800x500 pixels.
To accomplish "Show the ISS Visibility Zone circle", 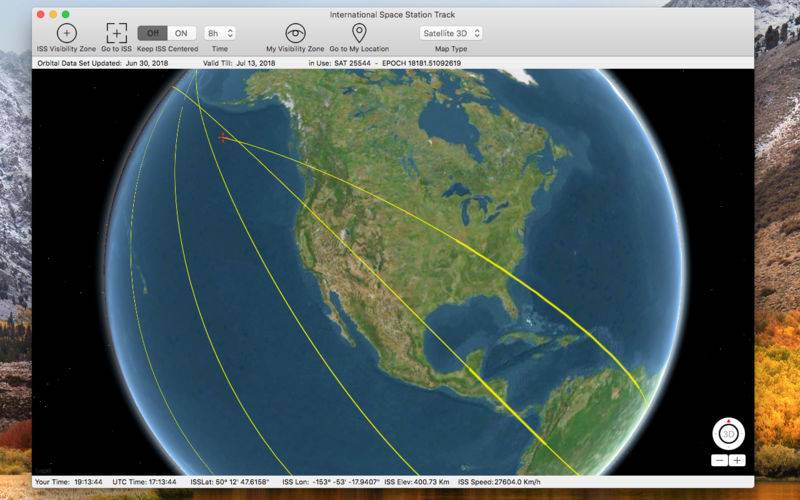I will pyautogui.click(x=66, y=33).
